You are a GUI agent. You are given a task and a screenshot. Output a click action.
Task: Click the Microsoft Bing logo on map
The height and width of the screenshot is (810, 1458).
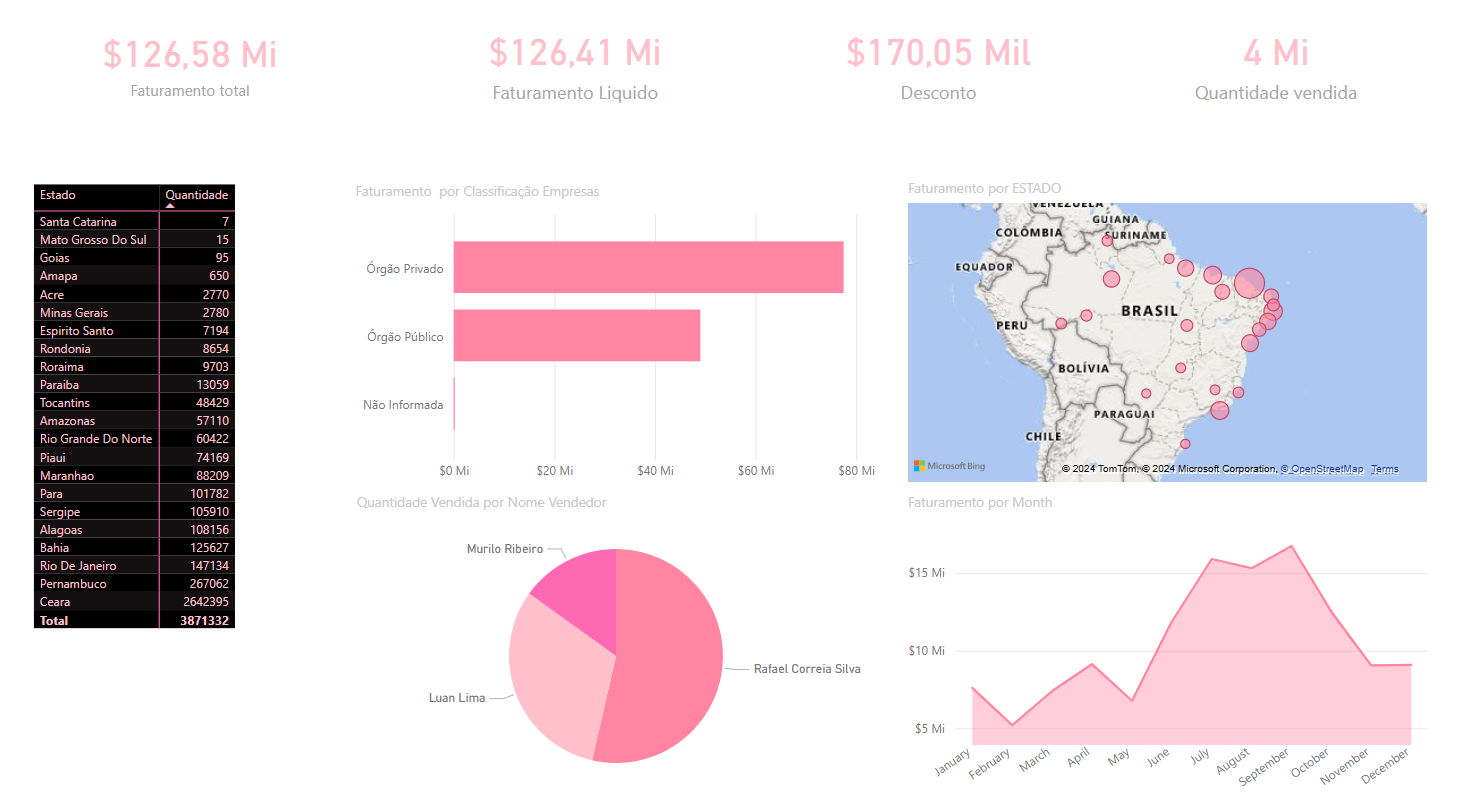[949, 466]
